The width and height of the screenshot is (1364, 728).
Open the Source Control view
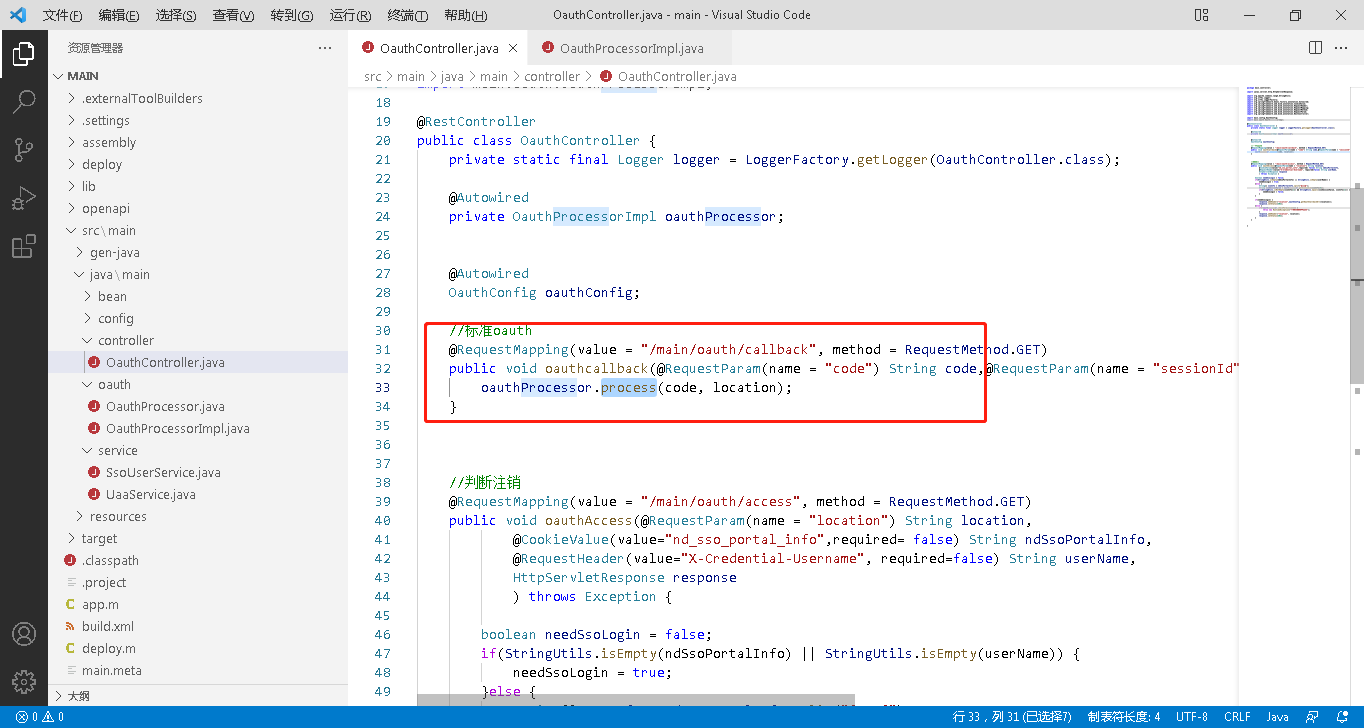pyautogui.click(x=24, y=150)
